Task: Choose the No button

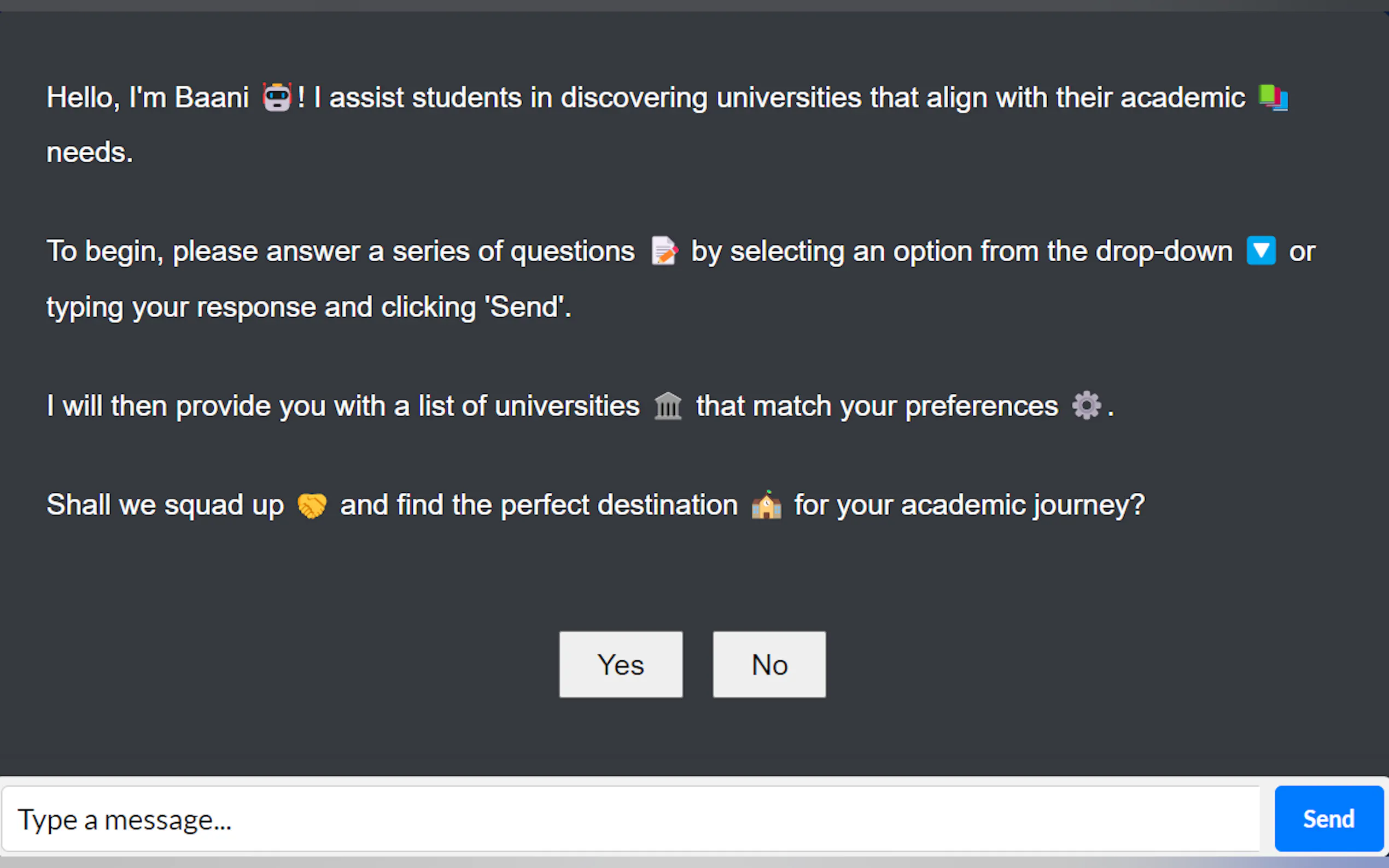Action: click(769, 664)
